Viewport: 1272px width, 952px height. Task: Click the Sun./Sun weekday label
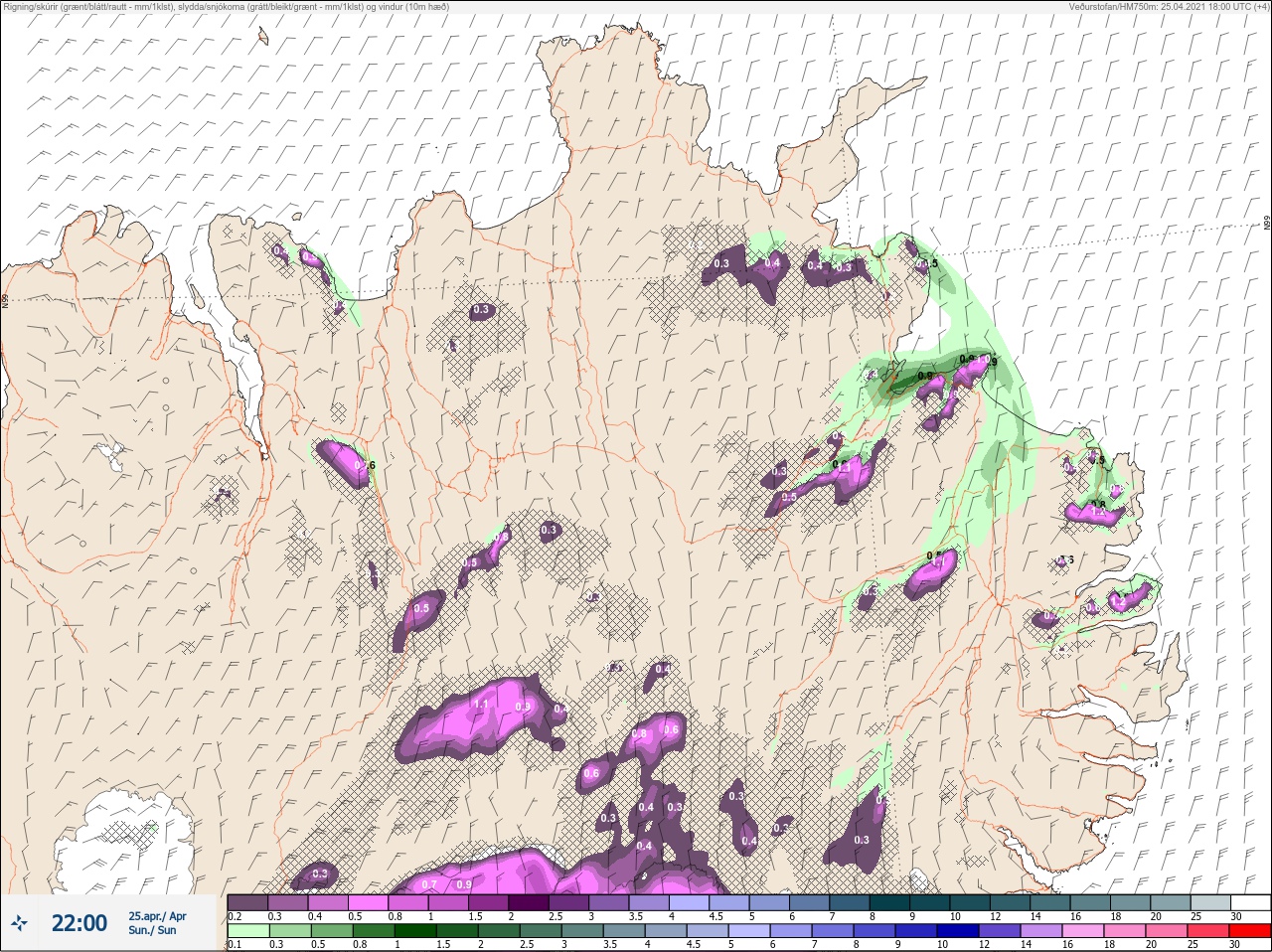[x=152, y=930]
